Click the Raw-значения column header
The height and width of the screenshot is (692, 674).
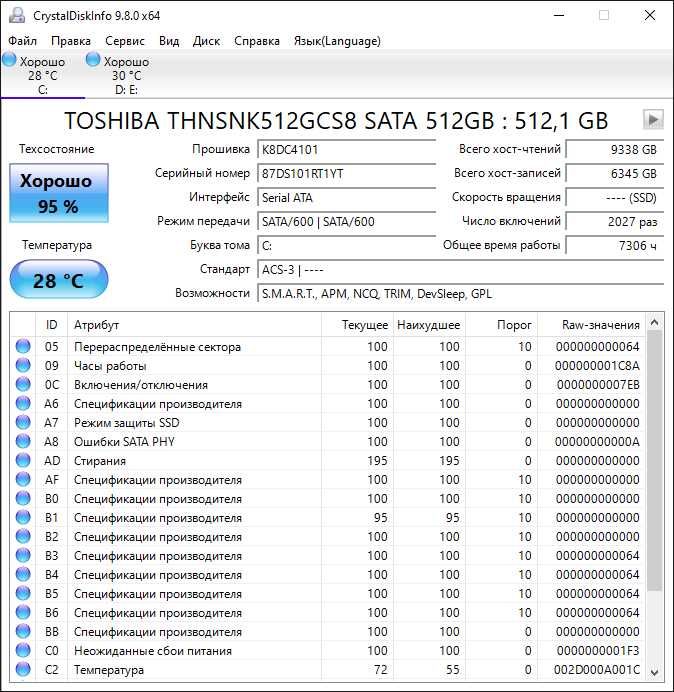click(591, 325)
